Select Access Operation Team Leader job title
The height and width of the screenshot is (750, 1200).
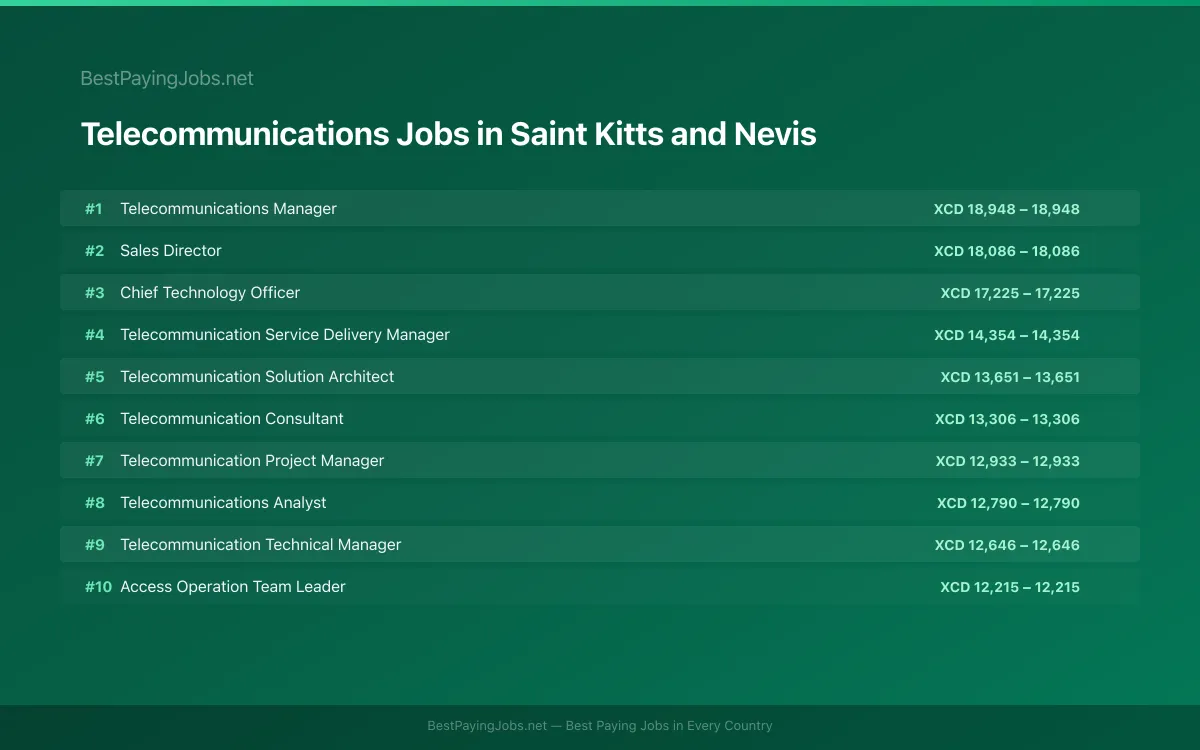233,586
